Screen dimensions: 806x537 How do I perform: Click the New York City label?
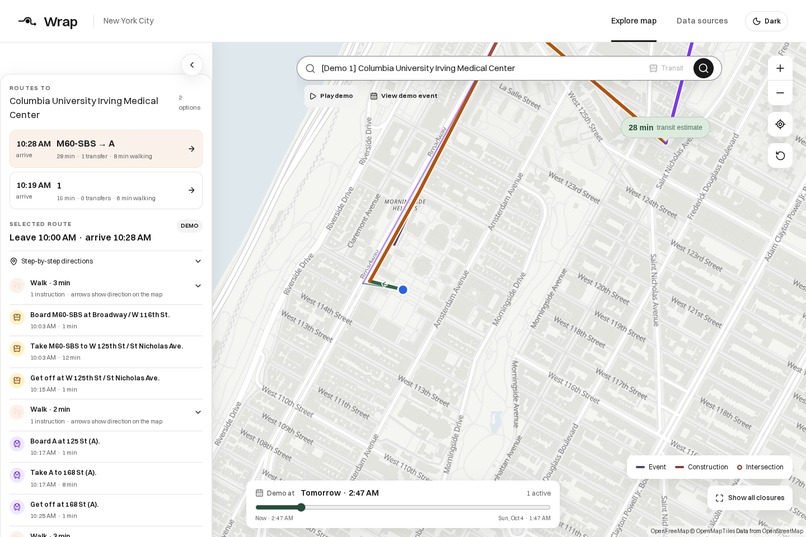128,21
